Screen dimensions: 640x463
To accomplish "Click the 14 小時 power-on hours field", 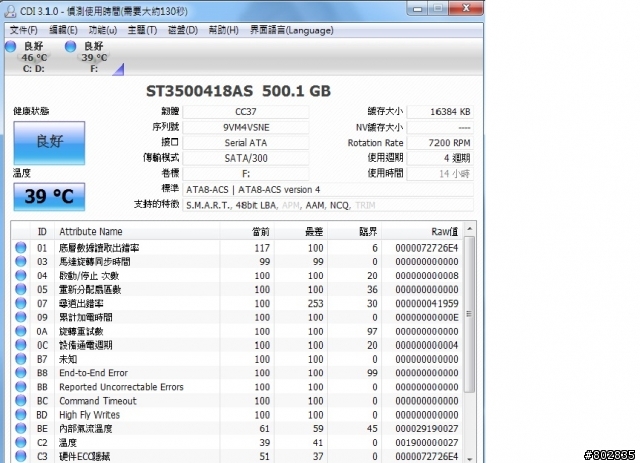I will (x=440, y=174).
